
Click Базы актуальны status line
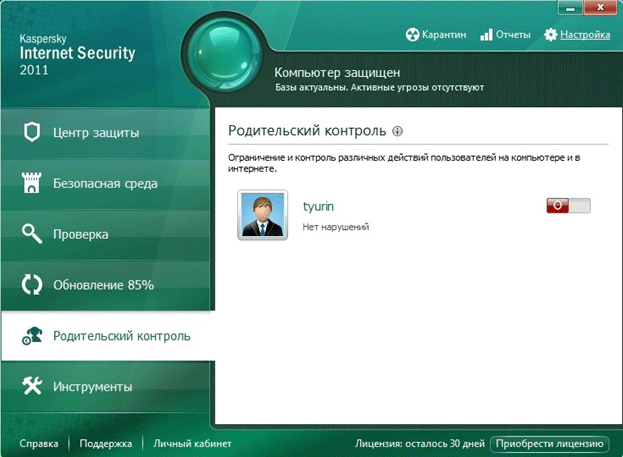(x=379, y=87)
